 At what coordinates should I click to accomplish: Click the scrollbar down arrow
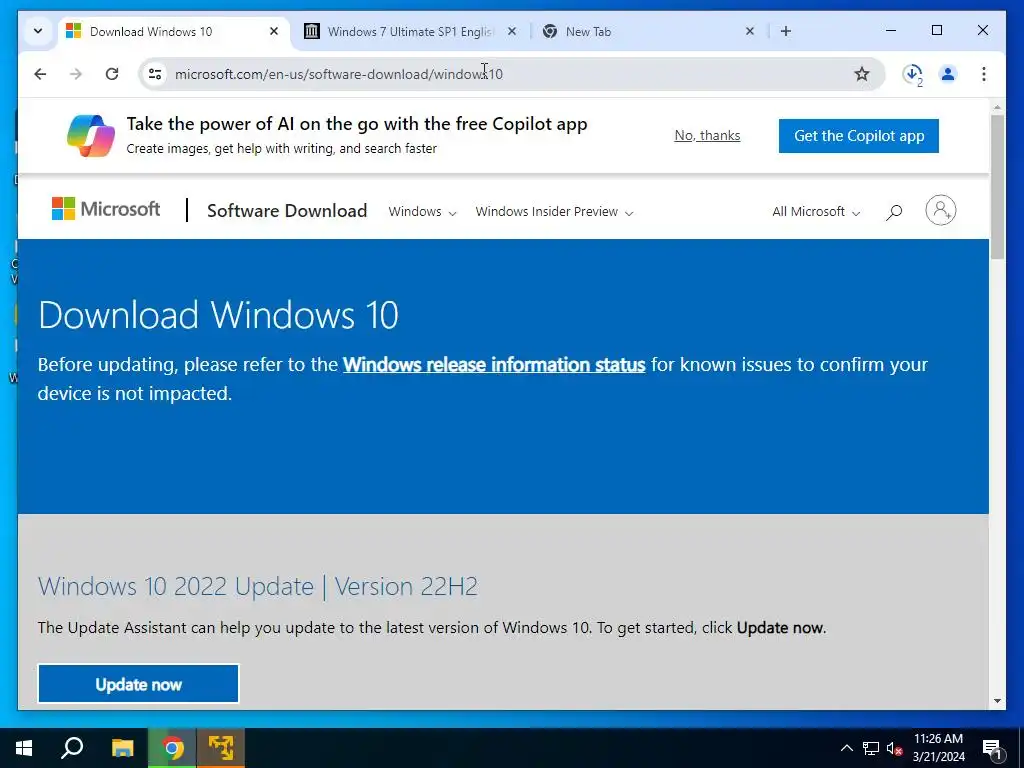pos(997,701)
